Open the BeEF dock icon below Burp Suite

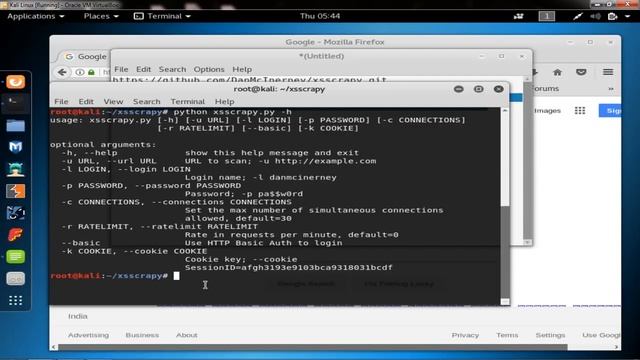[x=16, y=213]
